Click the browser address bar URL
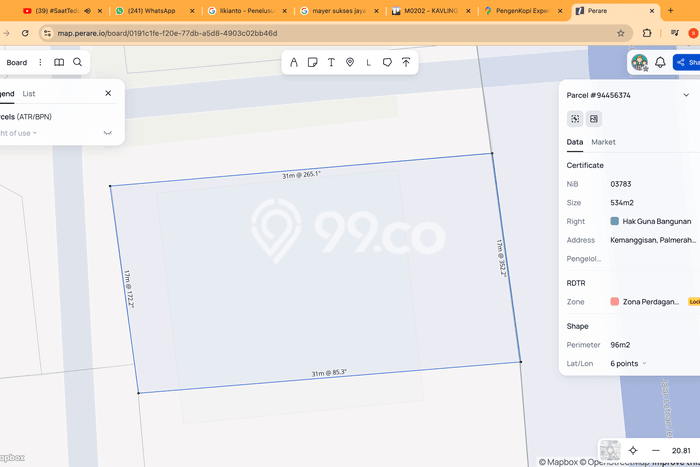Image resolution: width=700 pixels, height=467 pixels. tap(167, 33)
